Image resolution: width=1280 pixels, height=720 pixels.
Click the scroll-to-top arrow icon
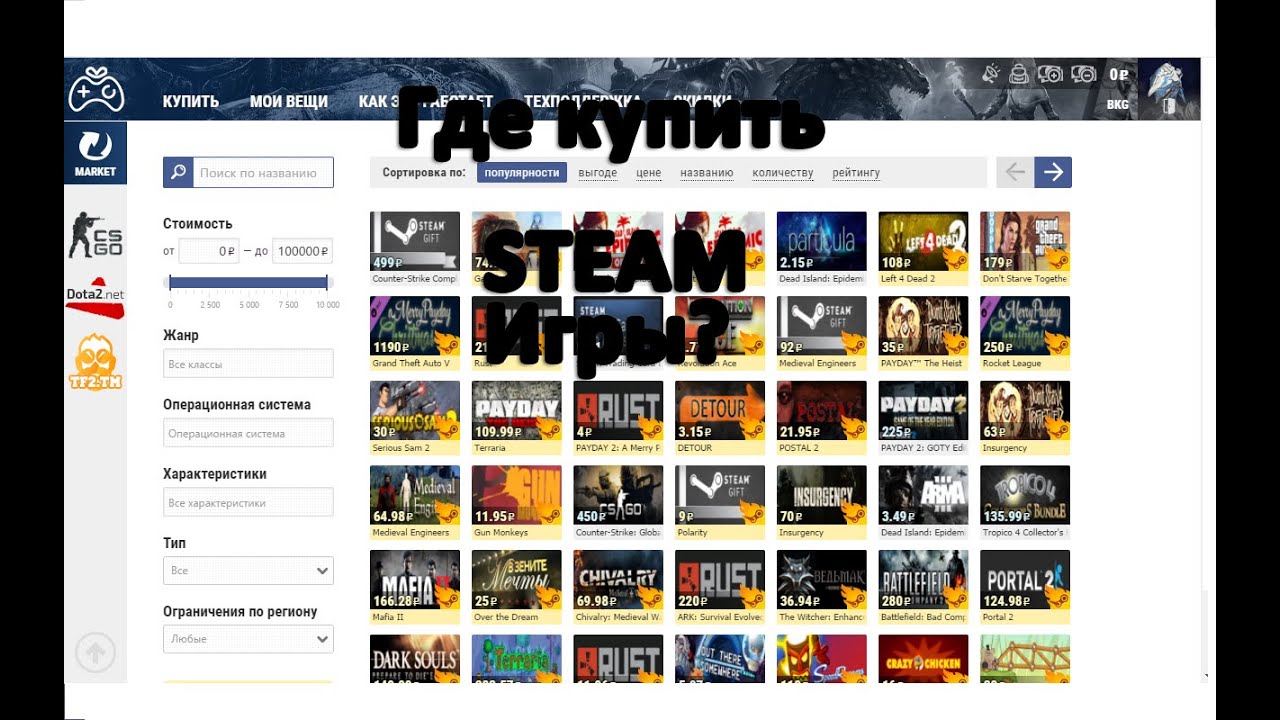click(x=95, y=653)
